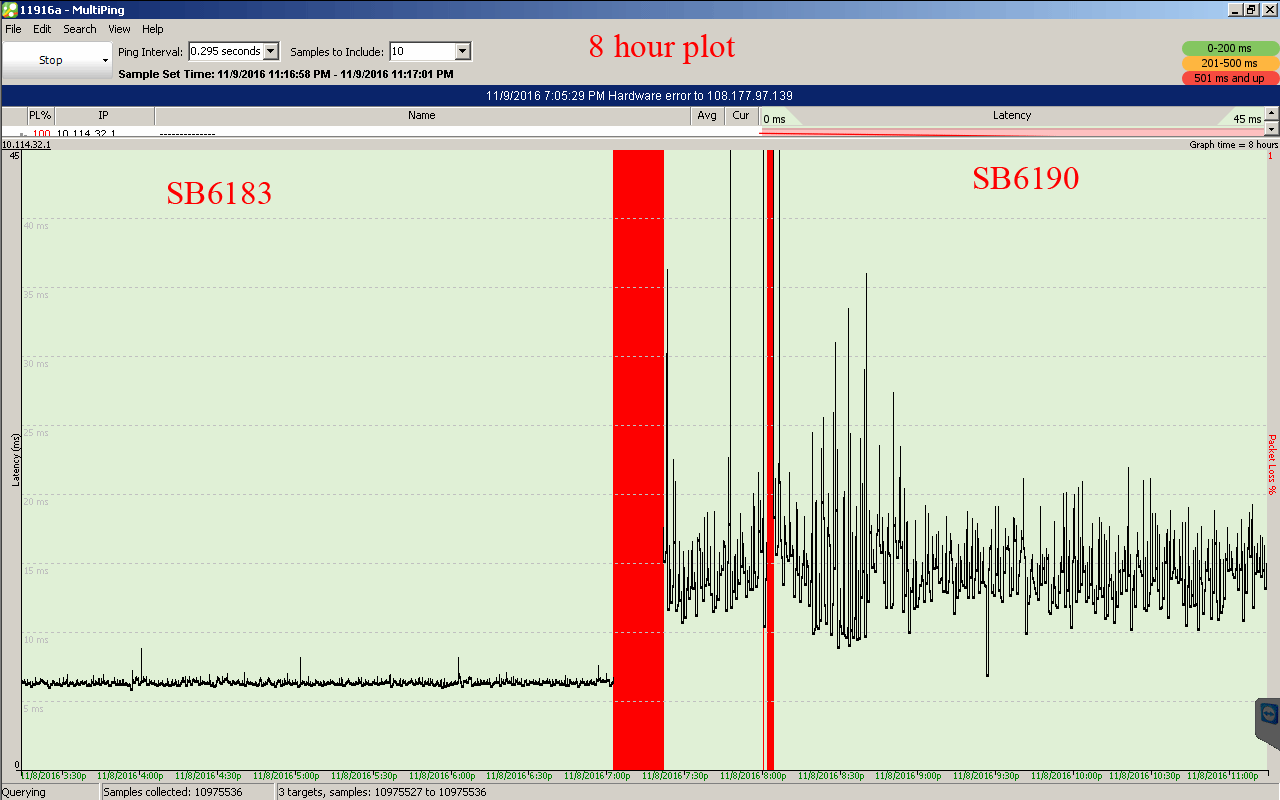This screenshot has height=800, width=1280.
Task: Click the Hardware error status message bar
Action: click(x=640, y=96)
